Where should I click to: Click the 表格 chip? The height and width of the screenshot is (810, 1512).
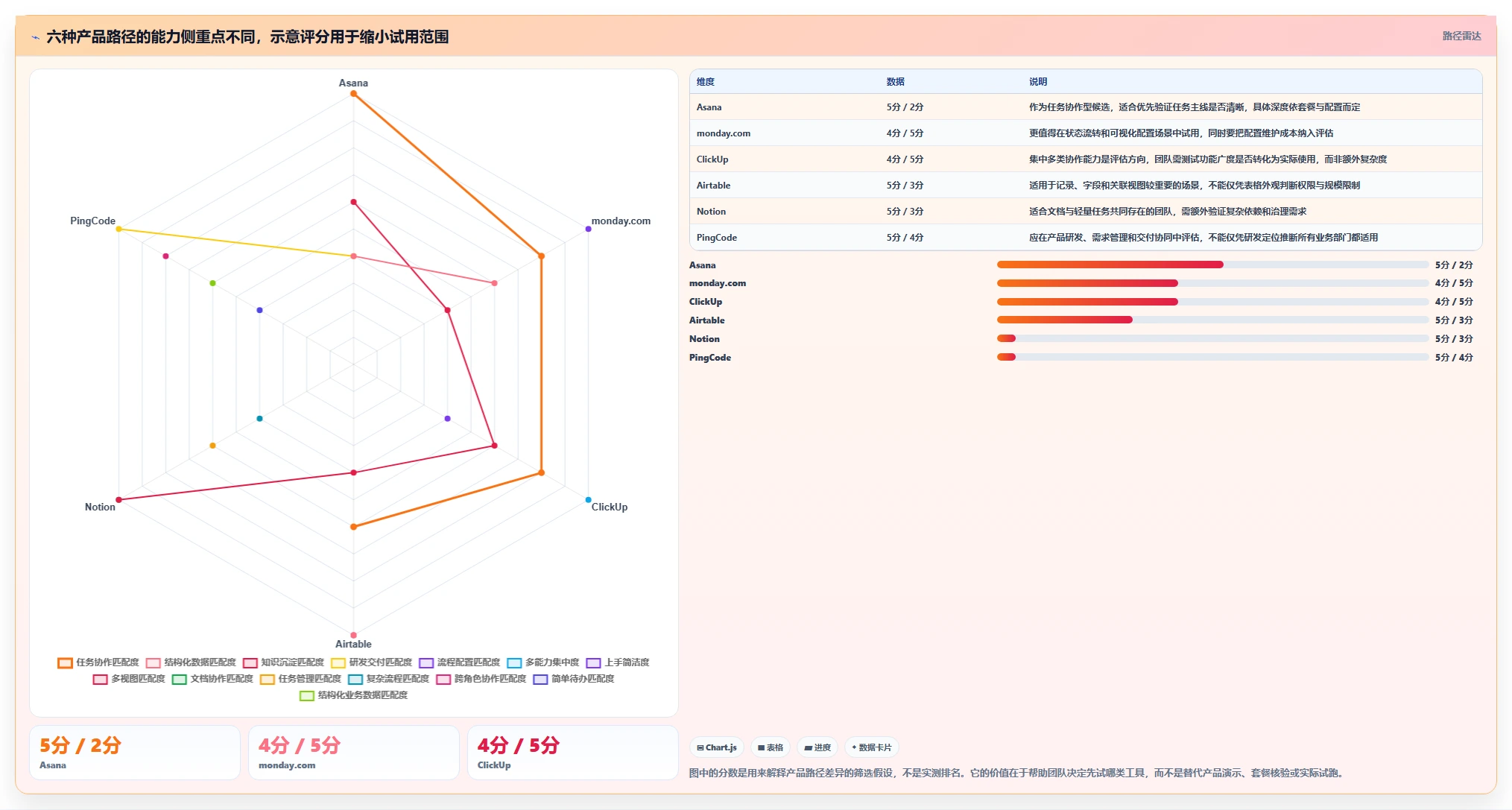771,747
